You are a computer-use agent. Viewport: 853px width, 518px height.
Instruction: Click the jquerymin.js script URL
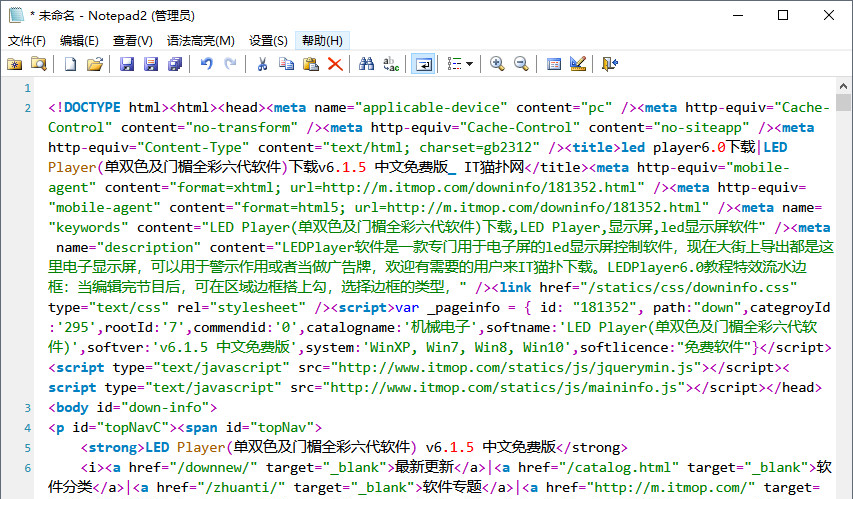515,368
